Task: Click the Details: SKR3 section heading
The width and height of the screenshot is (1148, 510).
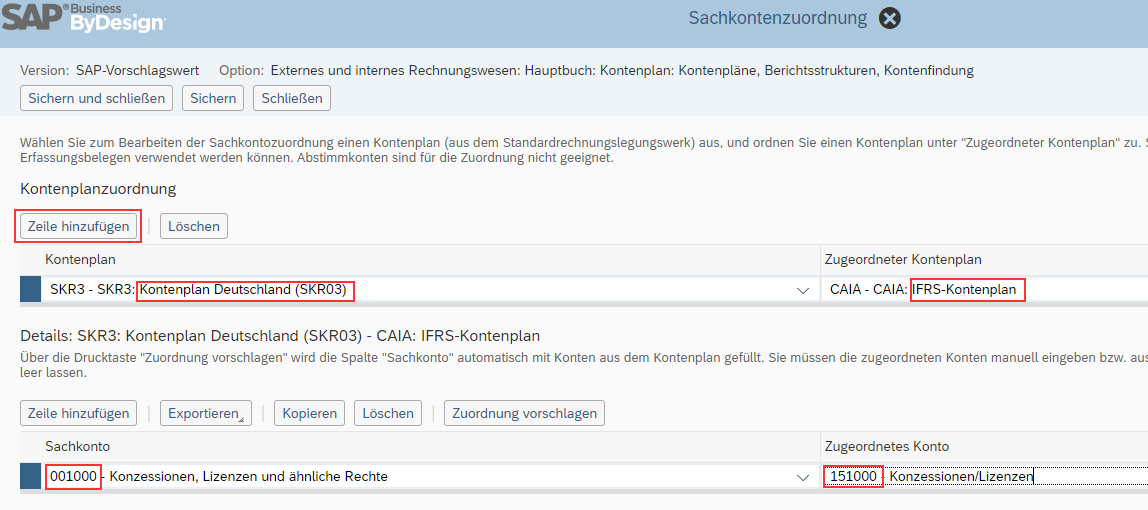Action: [280, 337]
